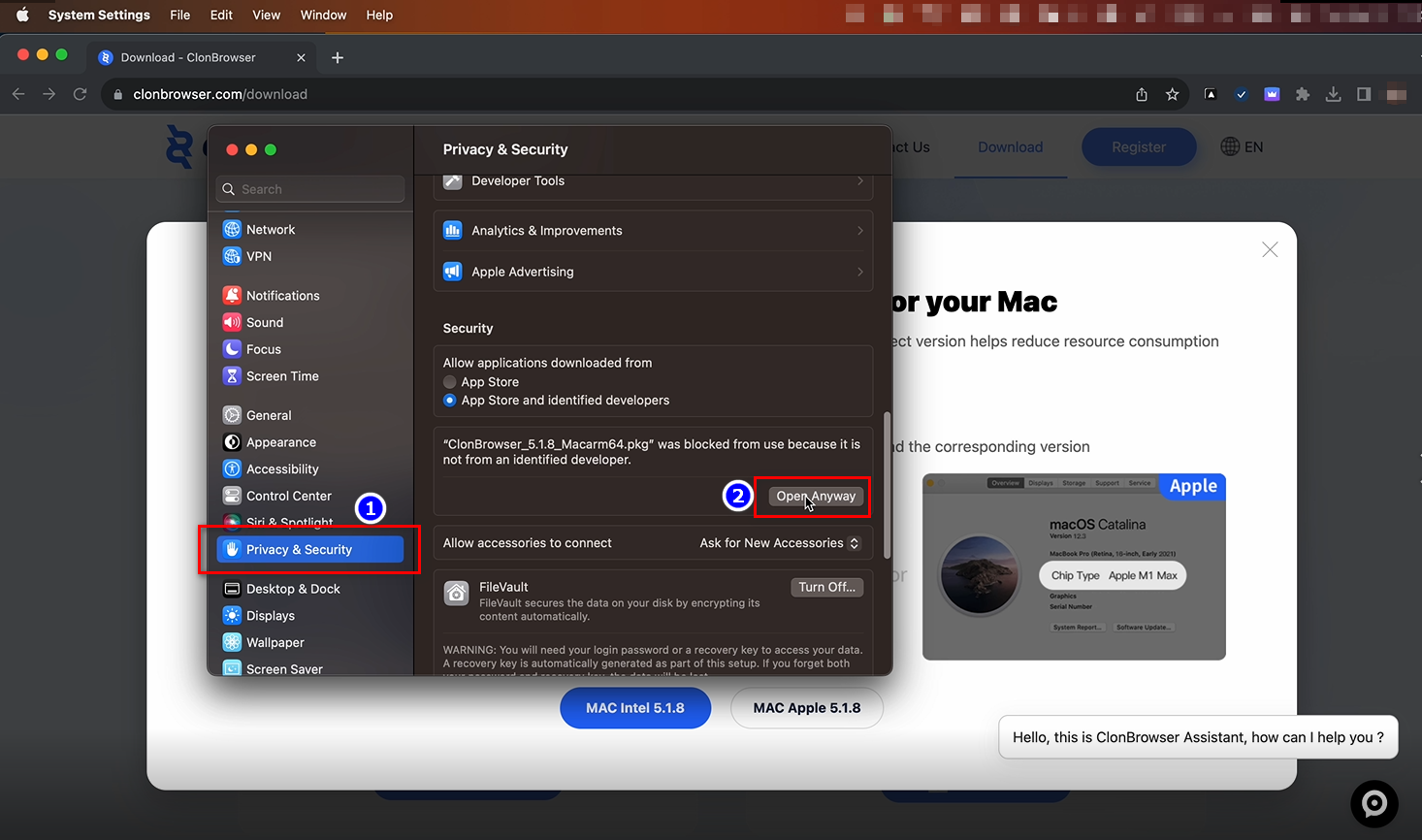Download MAC Intel 5.1.8 version
Screen dimensions: 1422x840
tap(635, 708)
